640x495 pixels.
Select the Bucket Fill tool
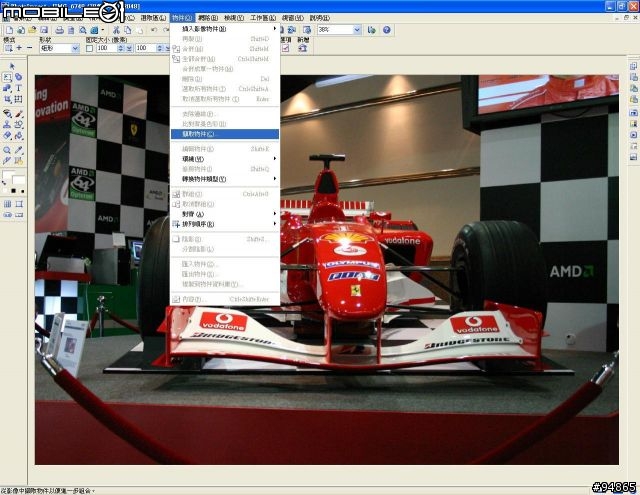tap(19, 135)
